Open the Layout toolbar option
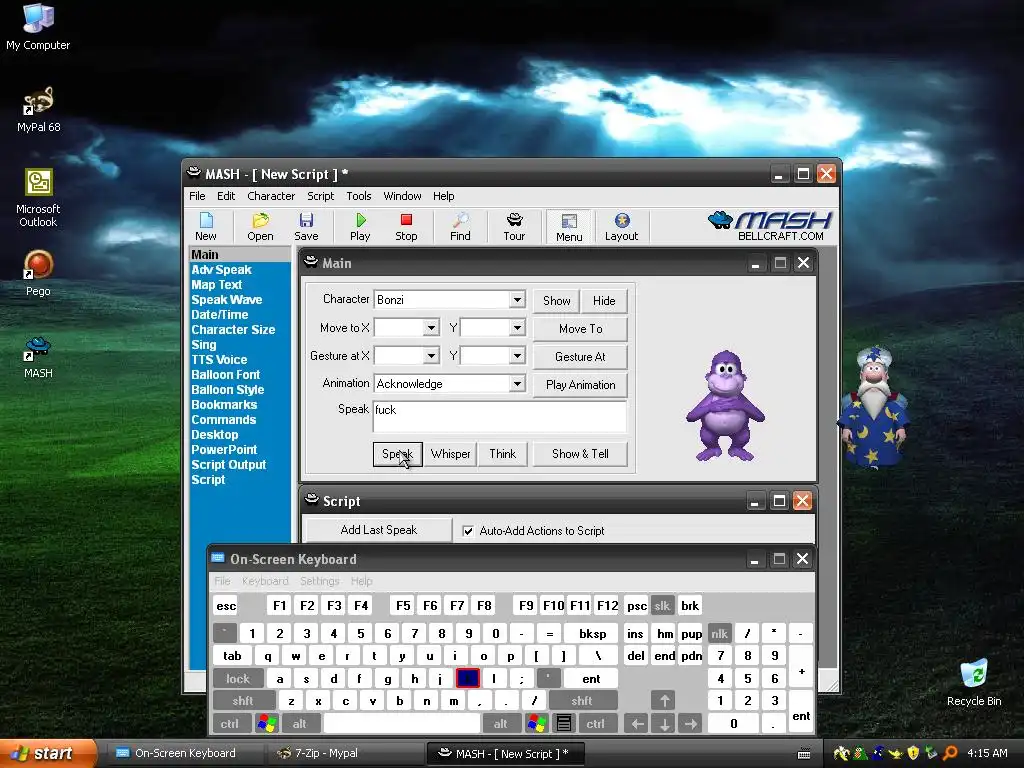This screenshot has width=1024, height=768. tap(621, 227)
